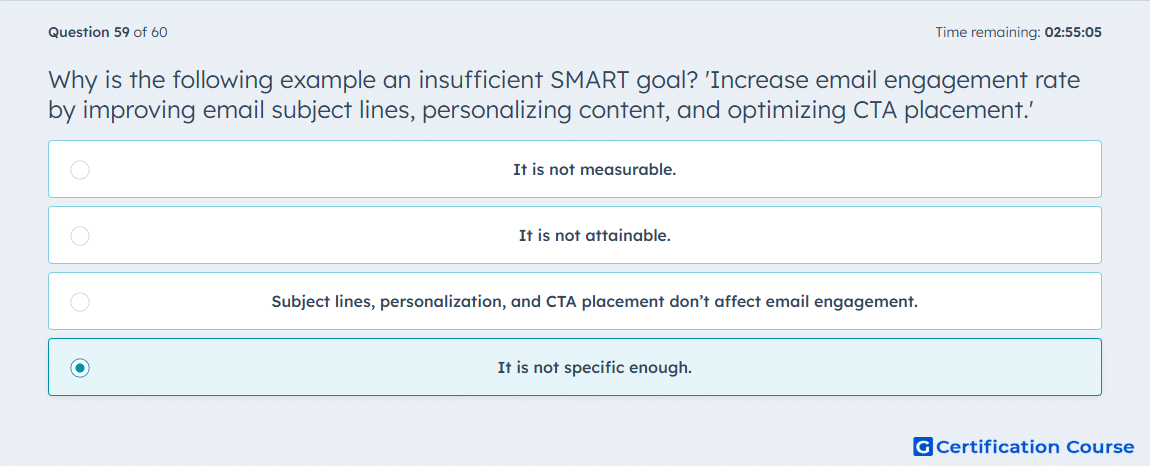The height and width of the screenshot is (466, 1150).
Task: Select the 'It is not measurable' radio button
Action: pyautogui.click(x=80, y=170)
